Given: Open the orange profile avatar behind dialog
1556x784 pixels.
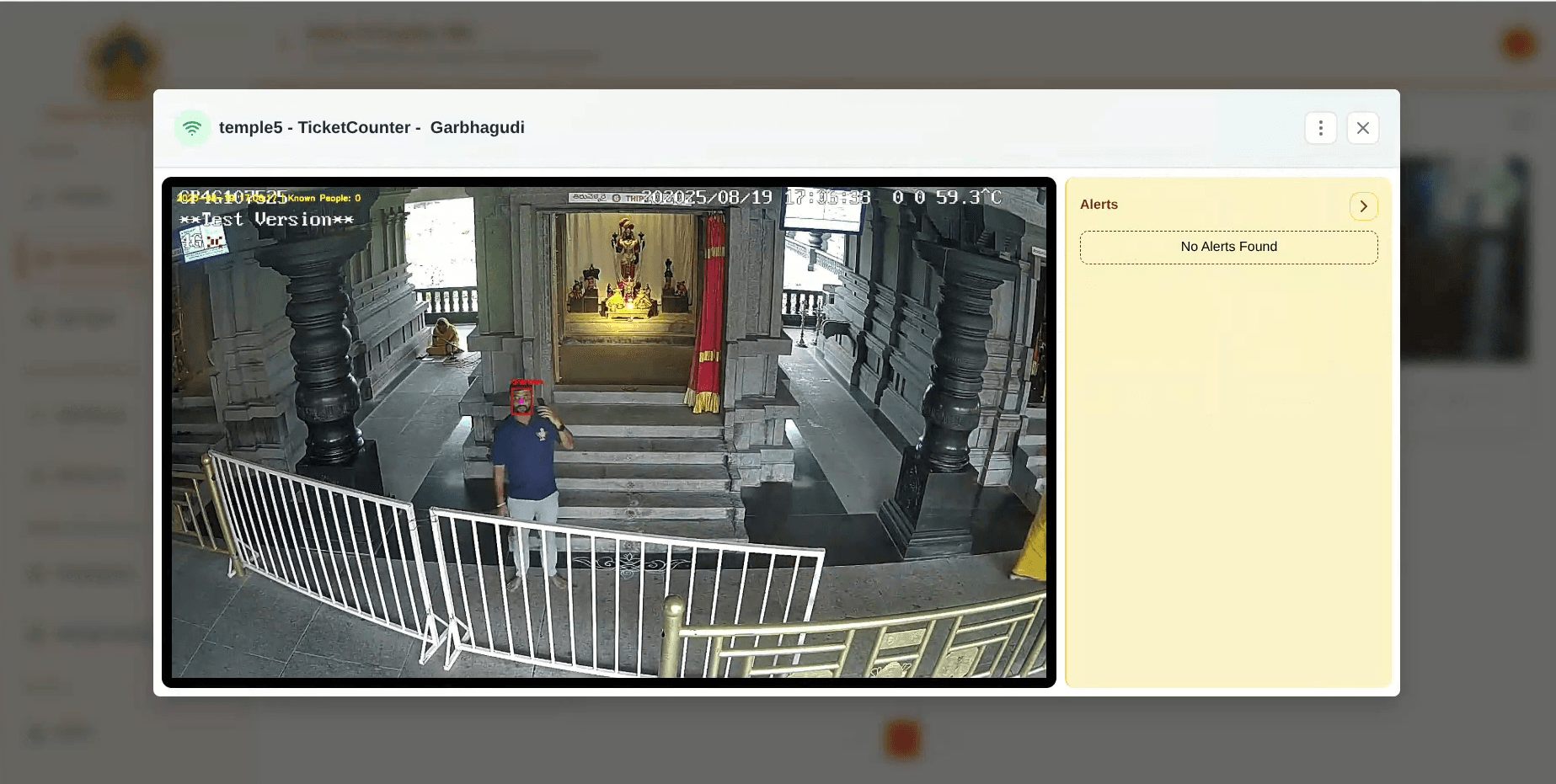Looking at the screenshot, I should (1518, 44).
